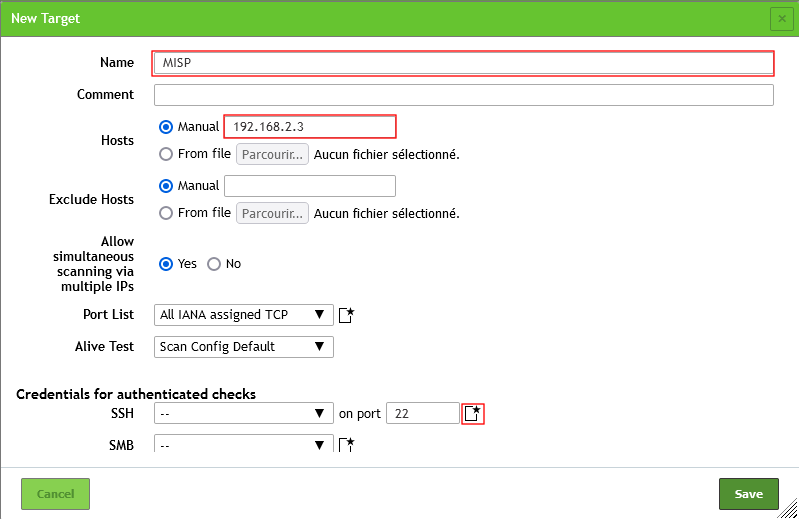Open the SSH credential dropdown
This screenshot has width=799, height=519.
click(244, 413)
